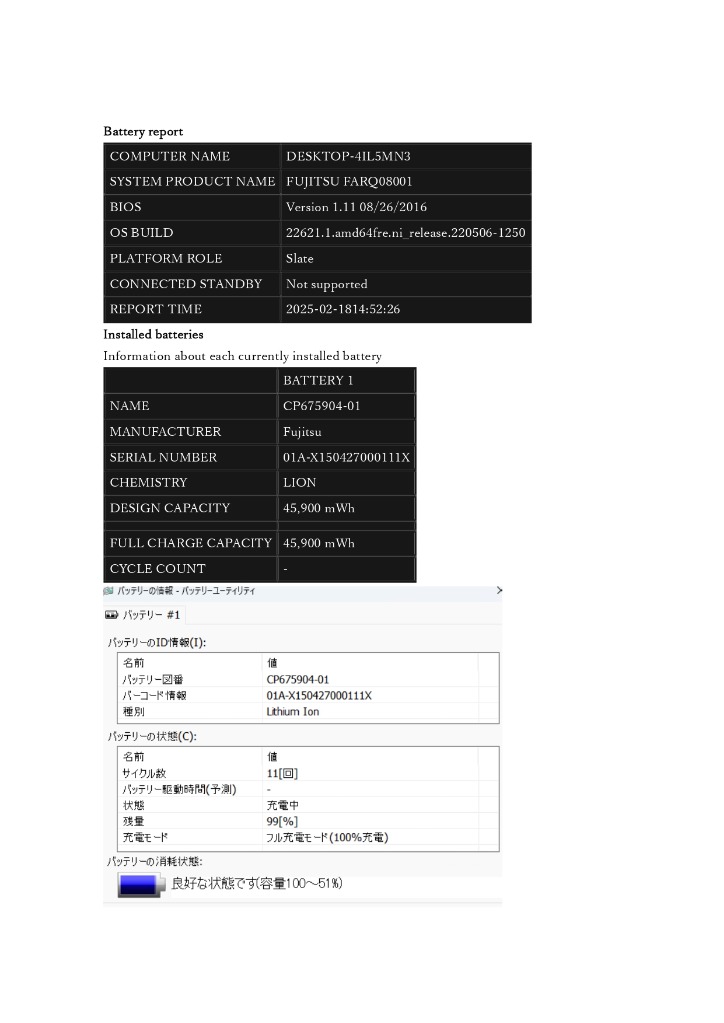Image resolution: width=724 pixels, height=1023 pixels.
Task: Click '45,900 mWh' in the DESIGN CAPACITY row
Action: coord(319,508)
